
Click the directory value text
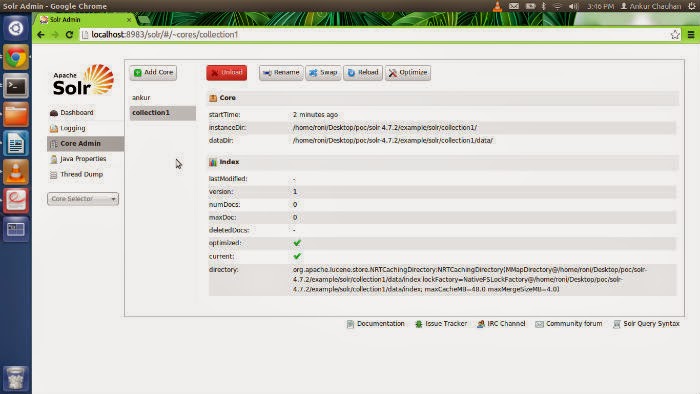point(470,280)
